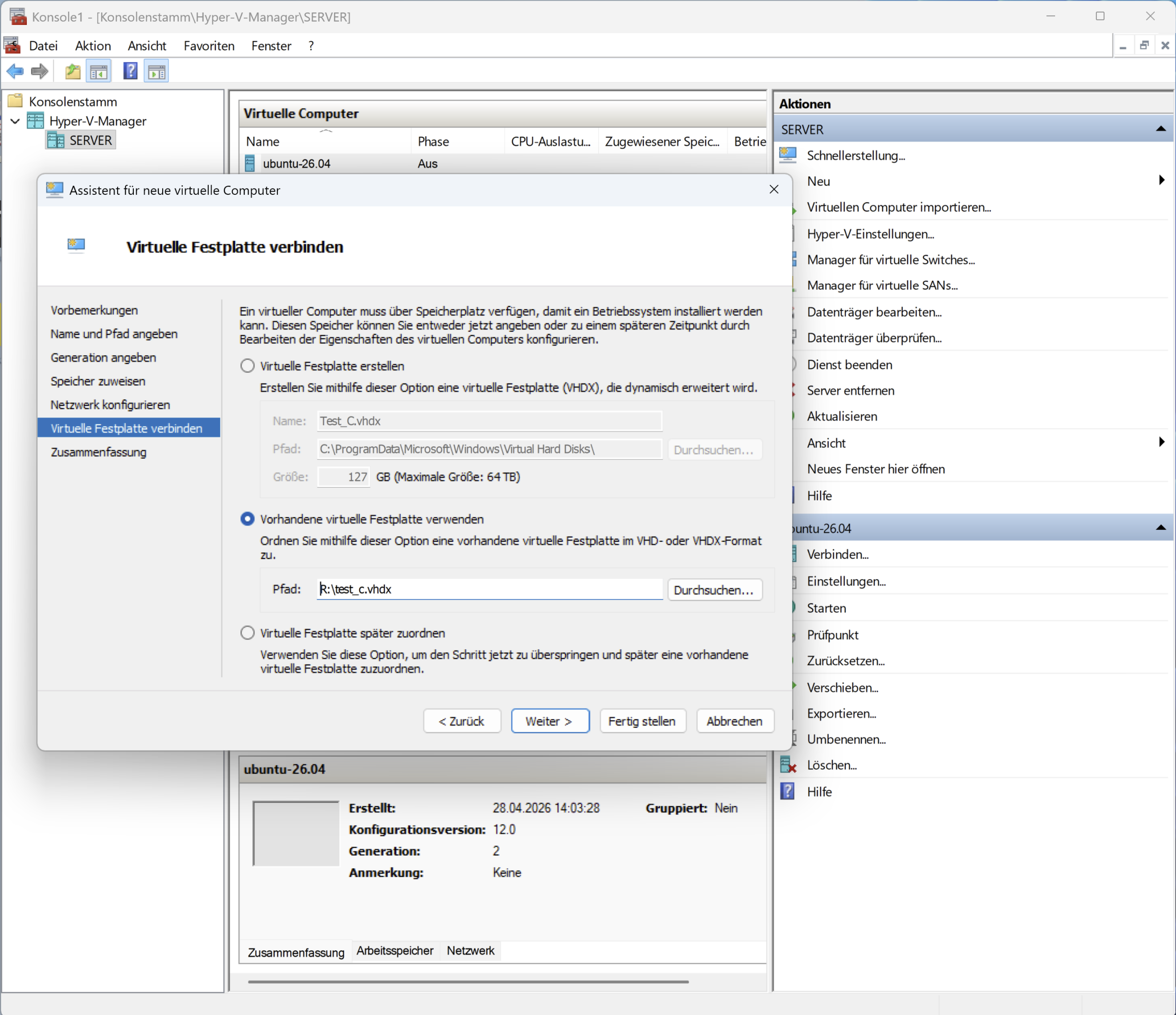1176x1015 pixels.
Task: Click the 'Weiter >' button
Action: 550,721
